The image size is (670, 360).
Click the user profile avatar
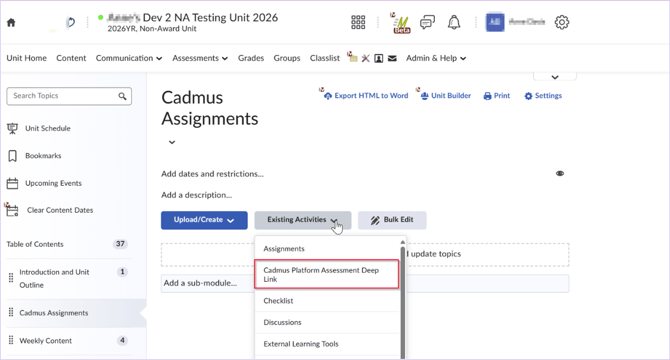pos(495,22)
